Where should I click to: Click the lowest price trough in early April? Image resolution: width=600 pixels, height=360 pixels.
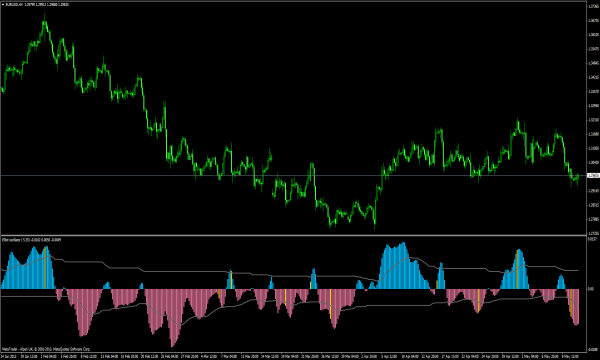[x=374, y=225]
